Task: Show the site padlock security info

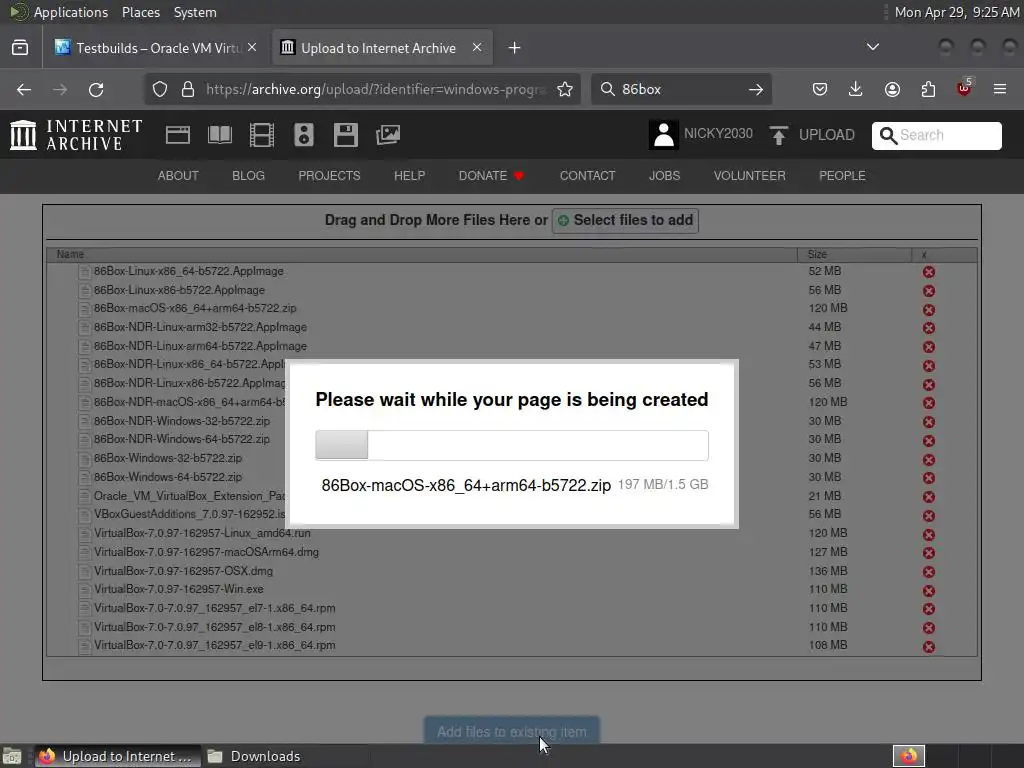Action: click(188, 89)
